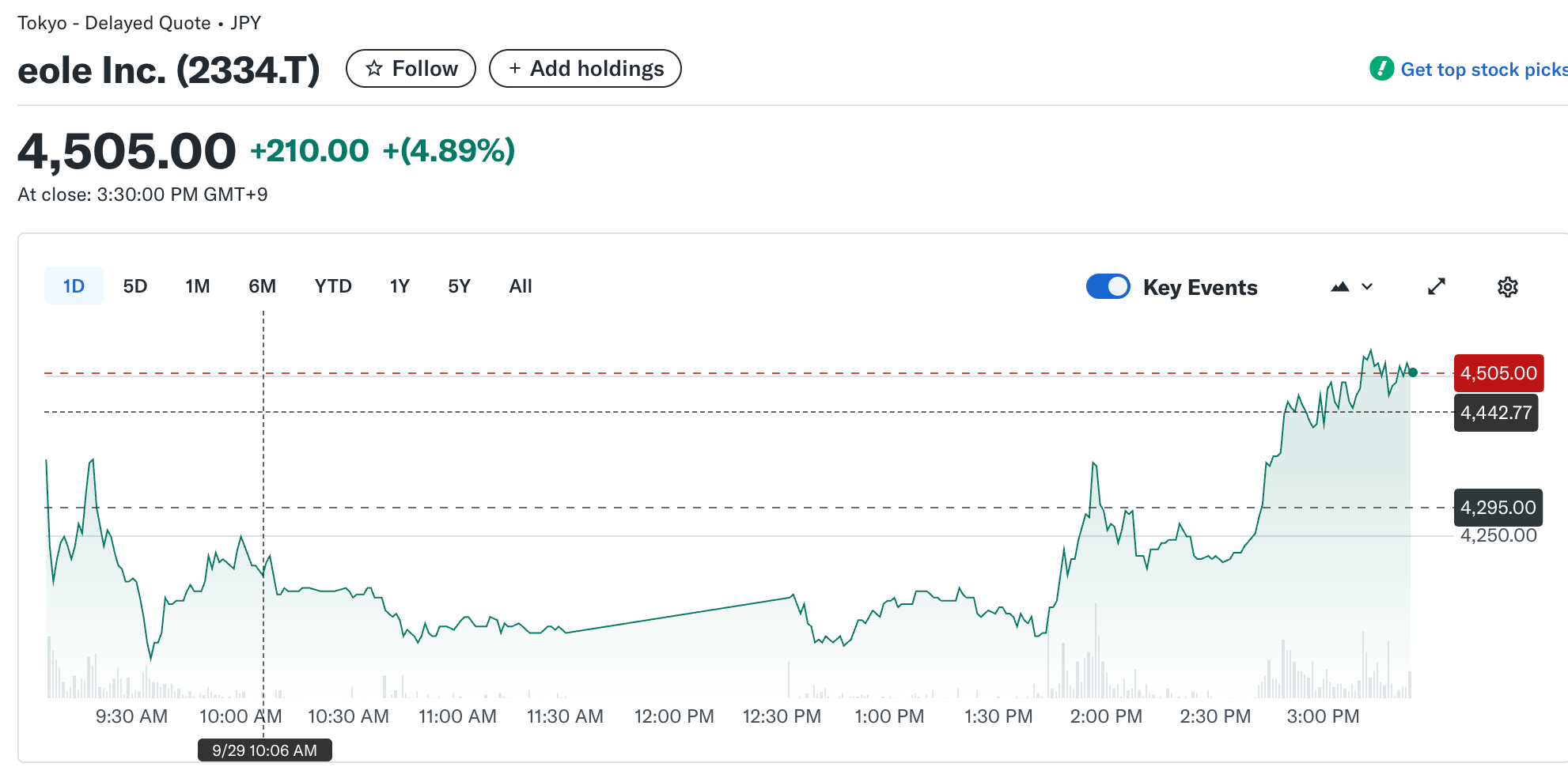The width and height of the screenshot is (1568, 767).
Task: Open chart settings gear icon
Action: [1507, 287]
